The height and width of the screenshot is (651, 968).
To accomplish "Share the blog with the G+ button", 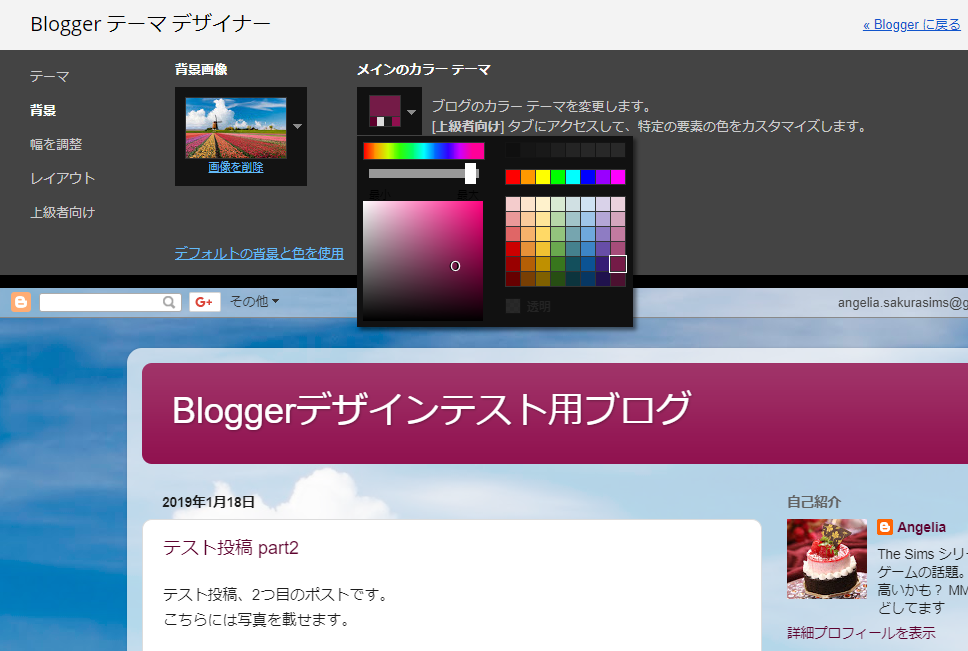I will (x=204, y=302).
